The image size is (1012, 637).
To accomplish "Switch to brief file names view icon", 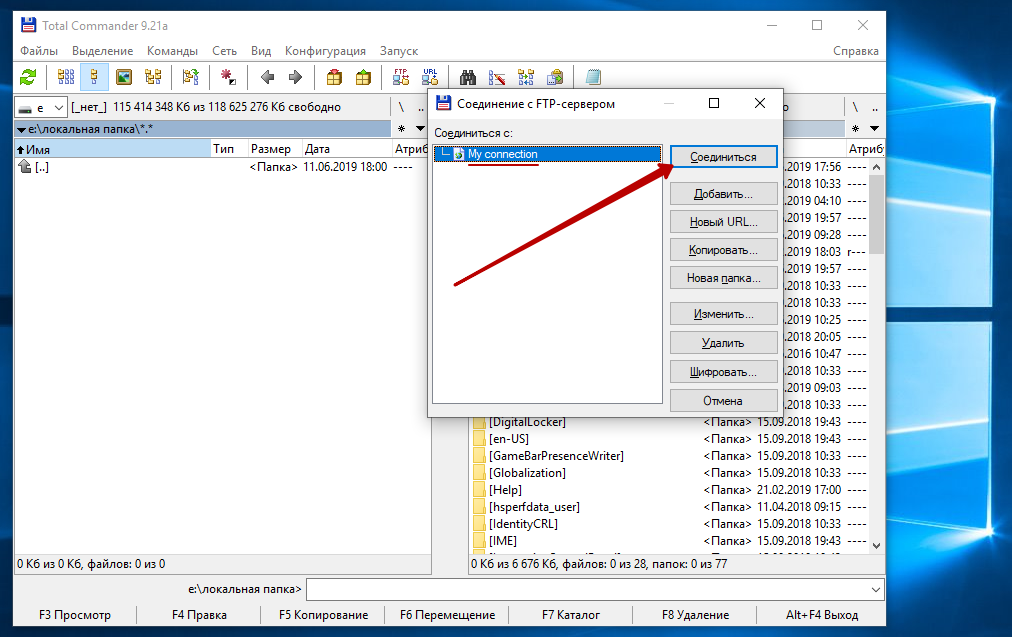I will coord(66,77).
